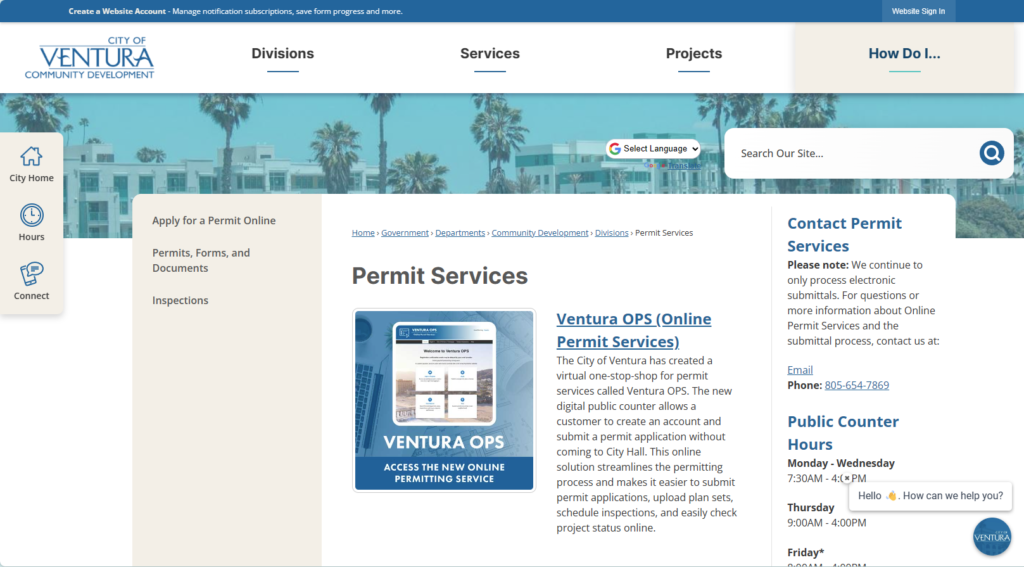This screenshot has height=567, width=1024.
Task: Click the Ventura OPS promotional image
Action: coord(444,400)
